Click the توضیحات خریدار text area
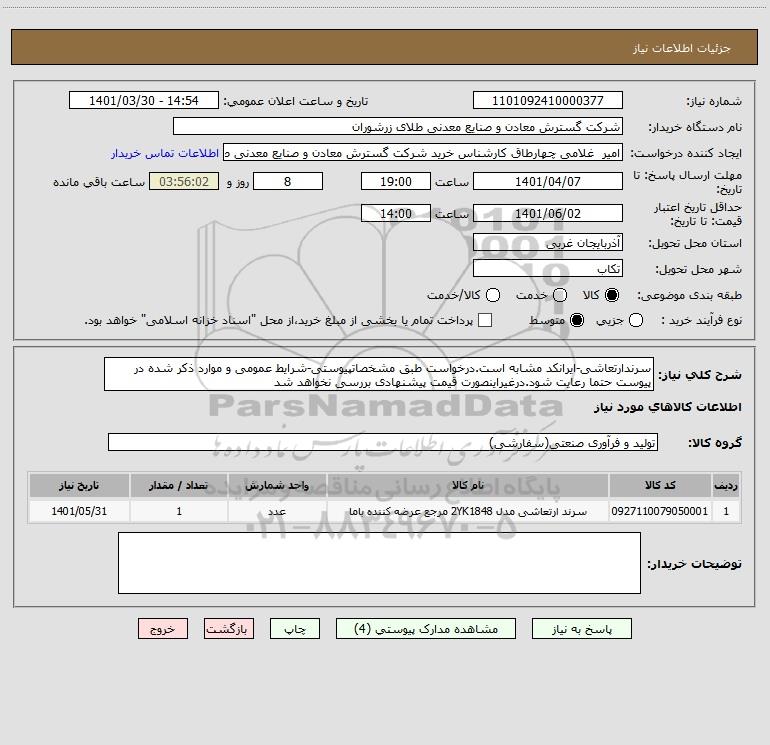Screen dimensions: 770x745 coord(379,563)
